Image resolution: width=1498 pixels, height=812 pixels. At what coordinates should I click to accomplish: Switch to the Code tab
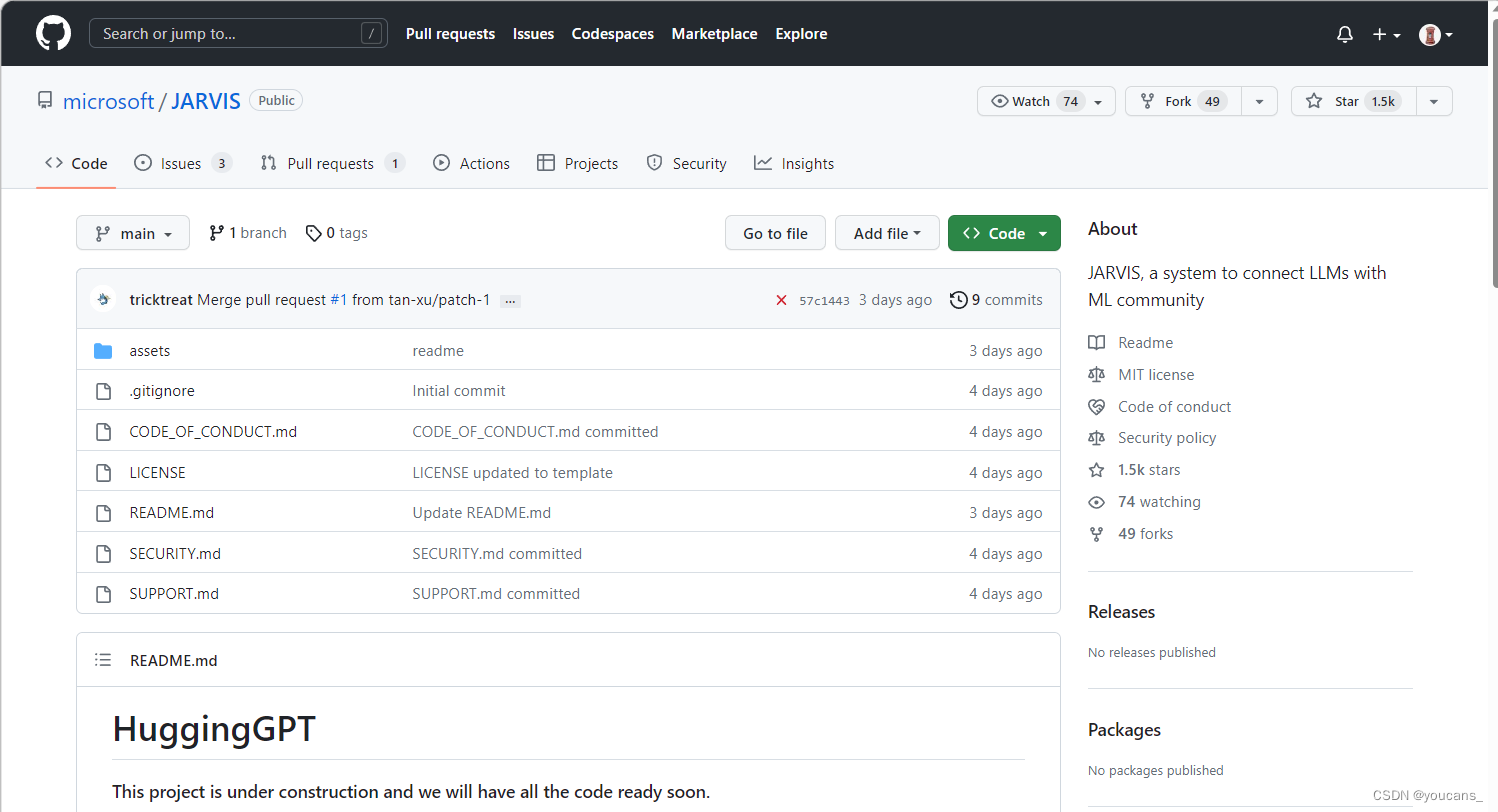[x=76, y=163]
